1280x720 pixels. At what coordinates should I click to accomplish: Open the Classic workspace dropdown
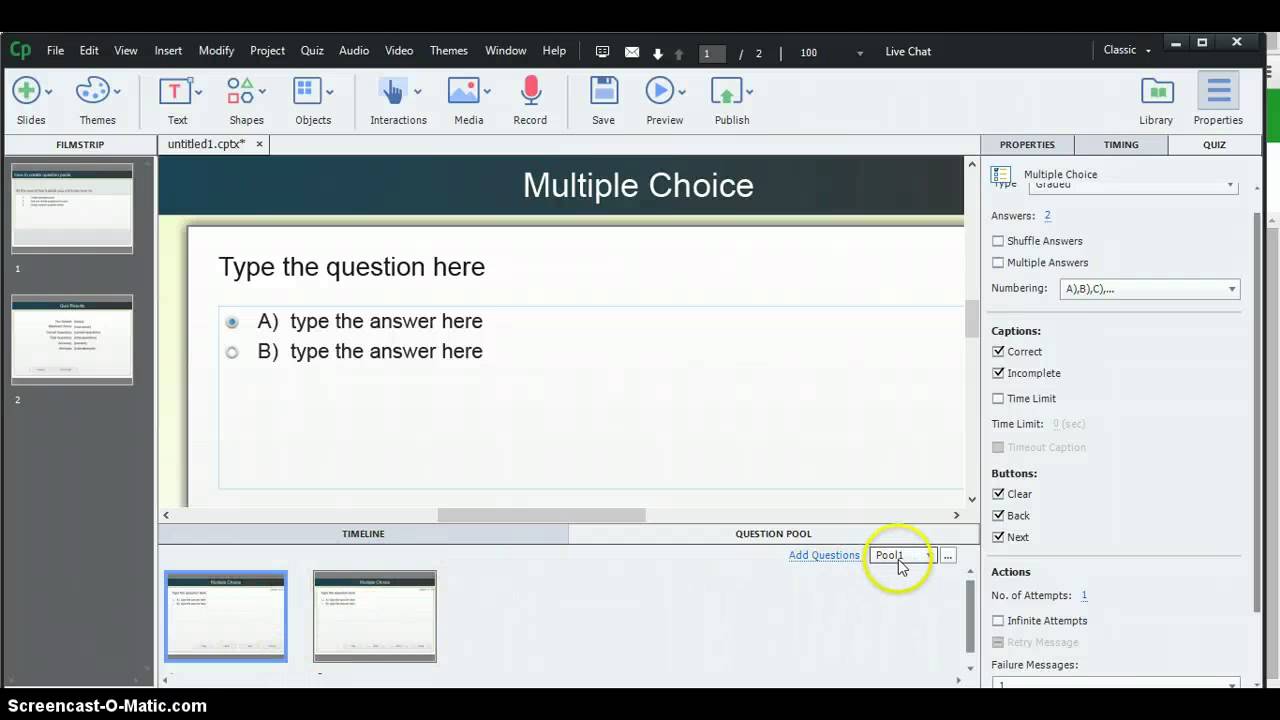pos(1127,50)
